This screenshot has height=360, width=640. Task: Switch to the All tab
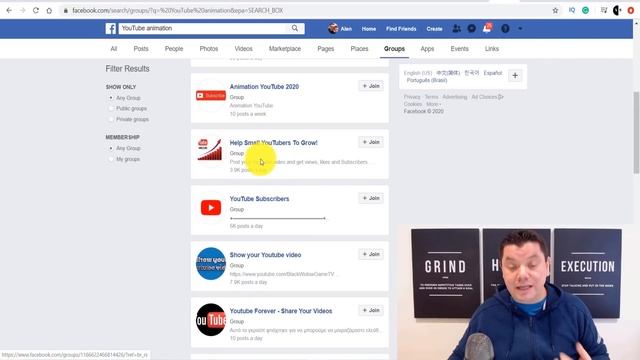click(x=113, y=49)
